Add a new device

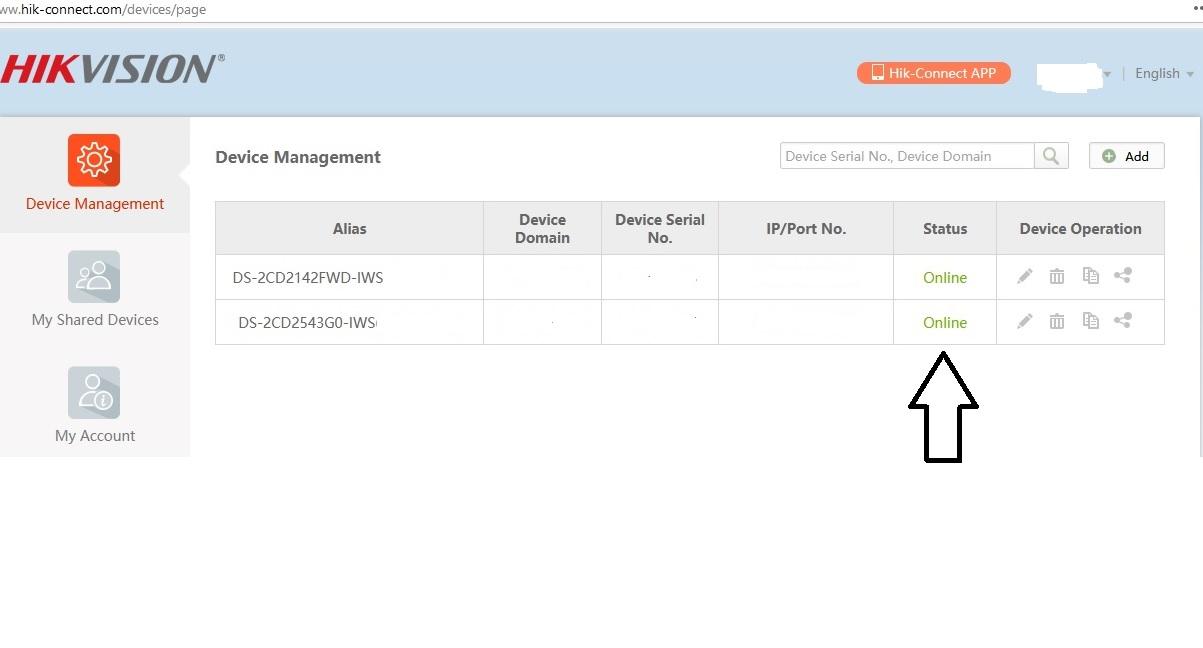click(1126, 156)
